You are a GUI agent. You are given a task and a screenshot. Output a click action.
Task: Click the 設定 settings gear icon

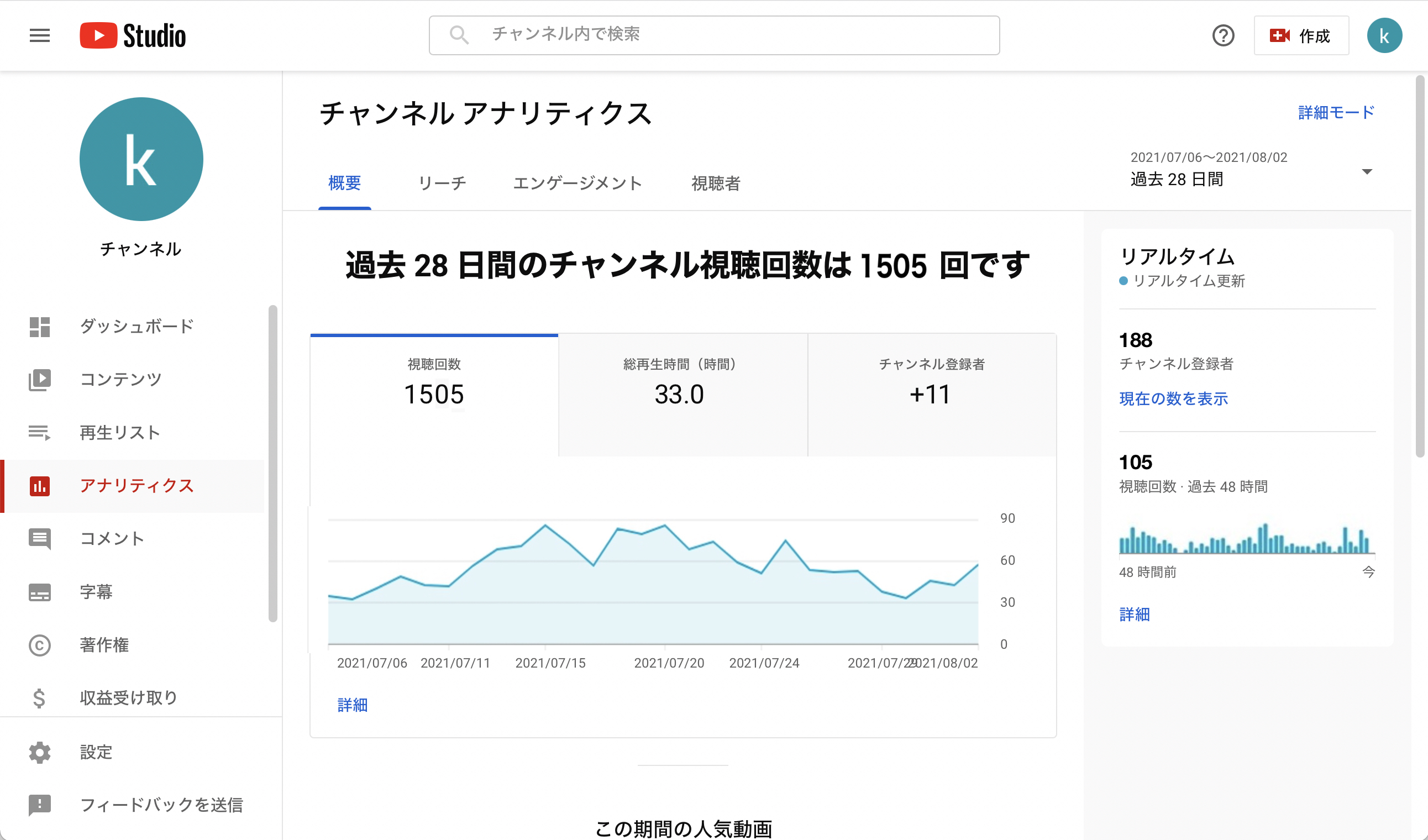40,752
